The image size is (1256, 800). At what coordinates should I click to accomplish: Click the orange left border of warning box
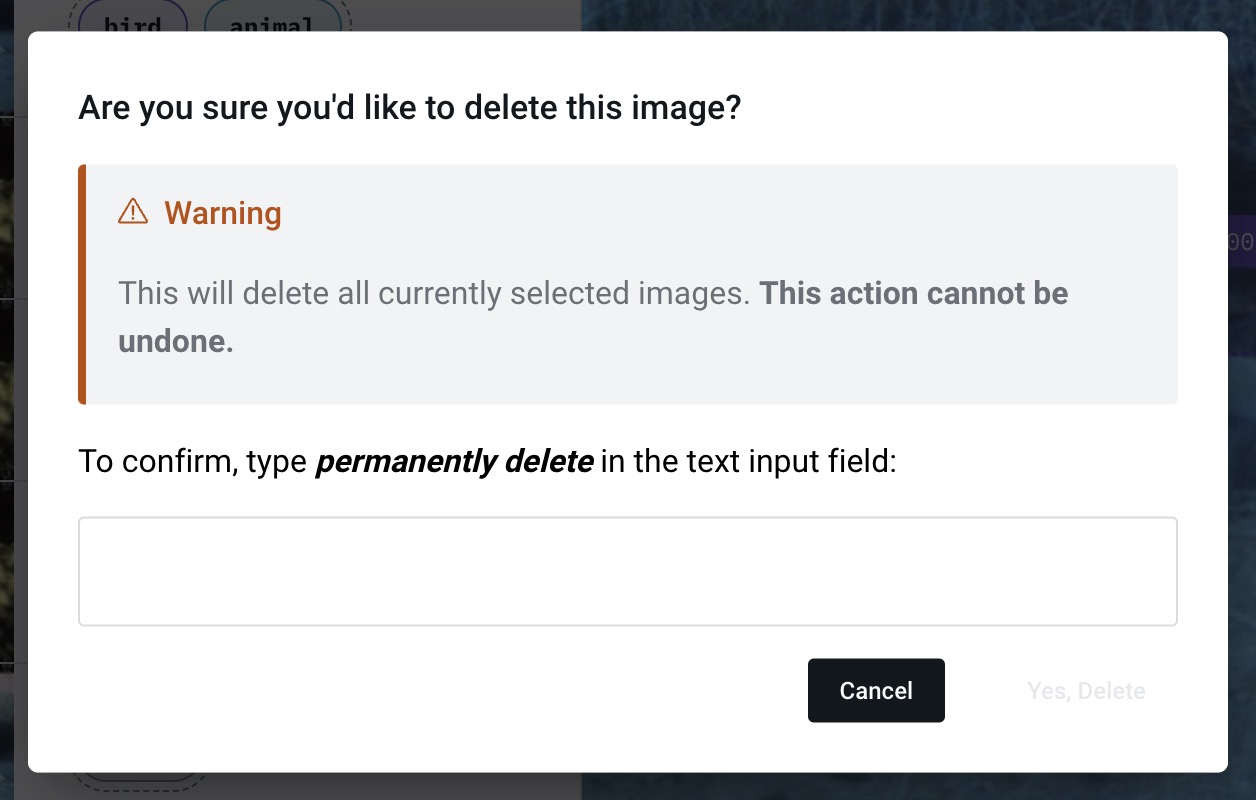click(82, 284)
